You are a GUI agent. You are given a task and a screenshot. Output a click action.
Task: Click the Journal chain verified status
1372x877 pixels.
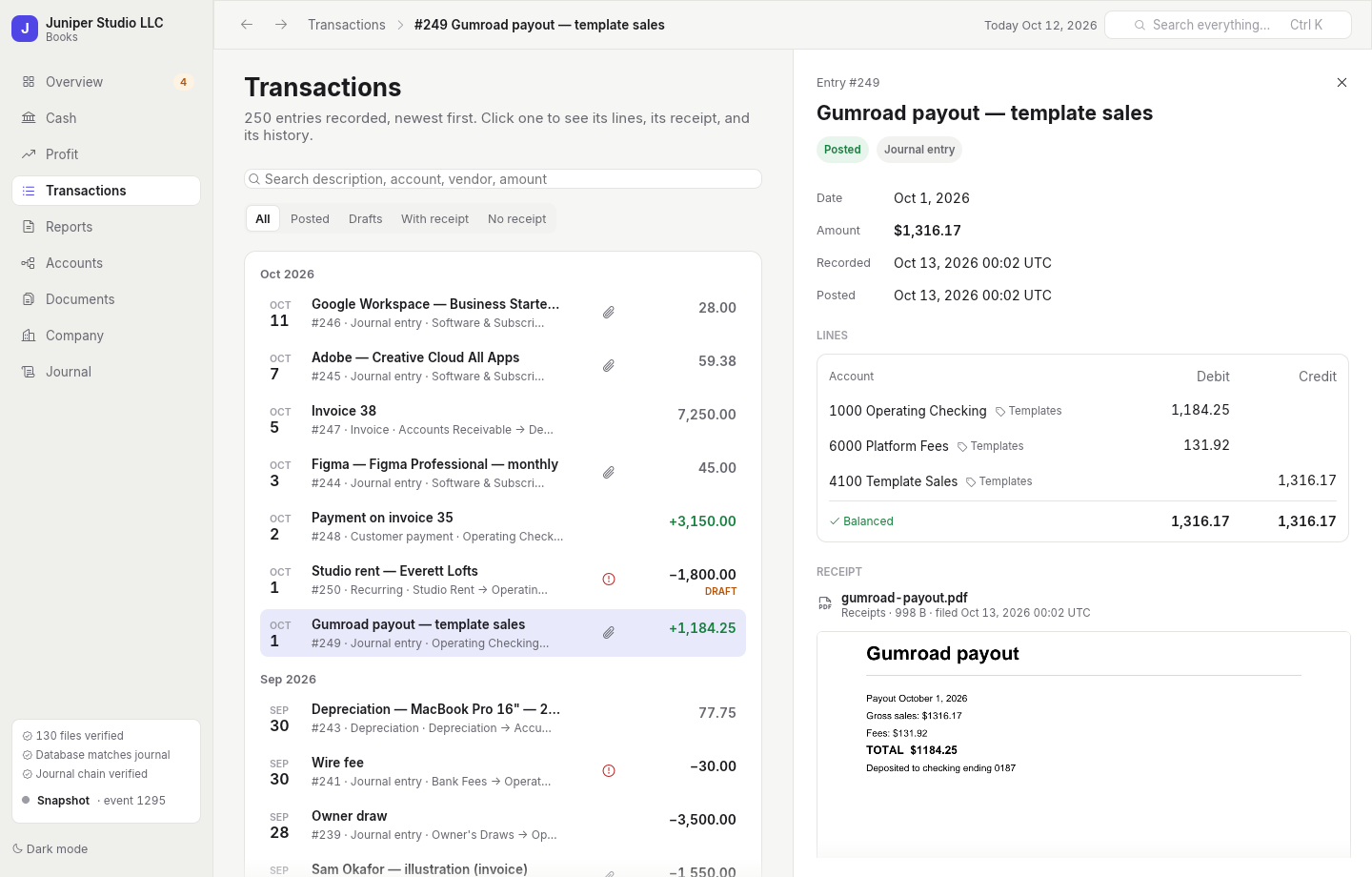point(85,774)
